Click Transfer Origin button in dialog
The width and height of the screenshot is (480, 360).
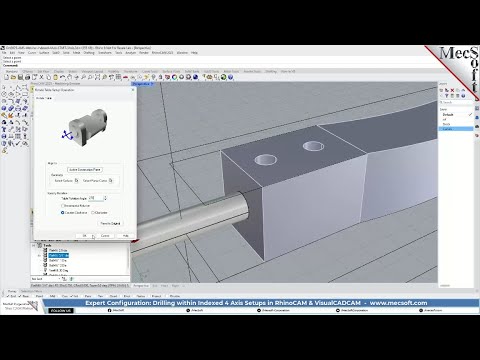coord(110,223)
